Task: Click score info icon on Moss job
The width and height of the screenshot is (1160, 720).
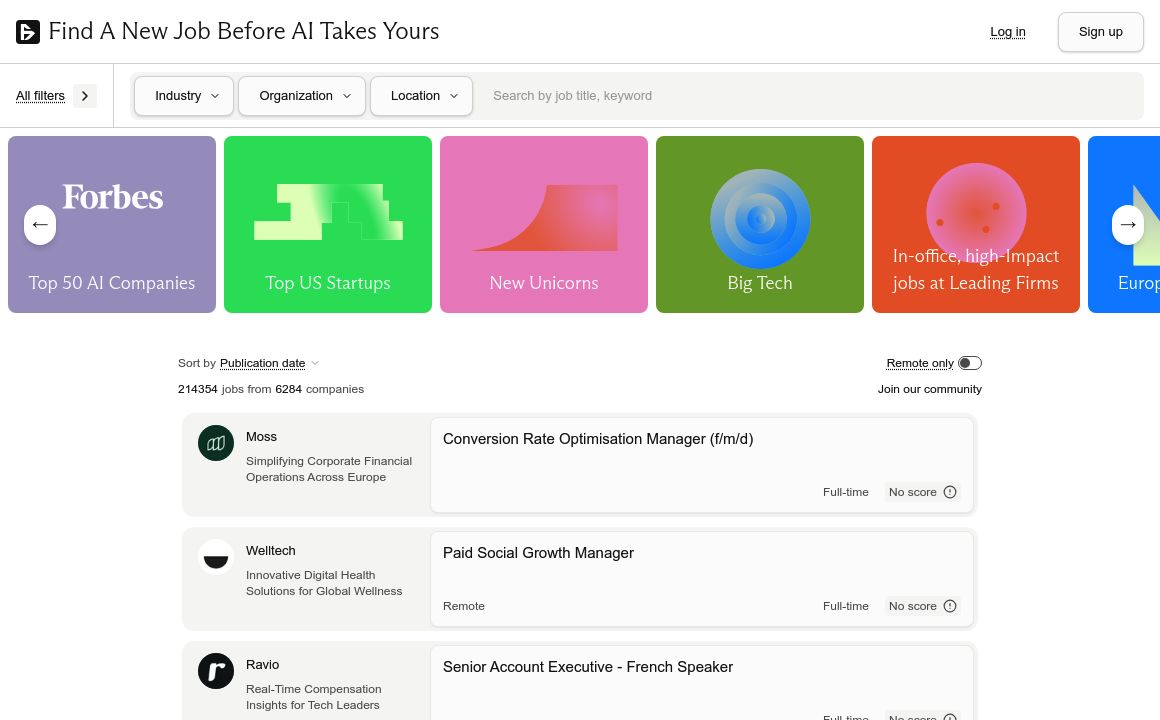Action: pos(950,492)
